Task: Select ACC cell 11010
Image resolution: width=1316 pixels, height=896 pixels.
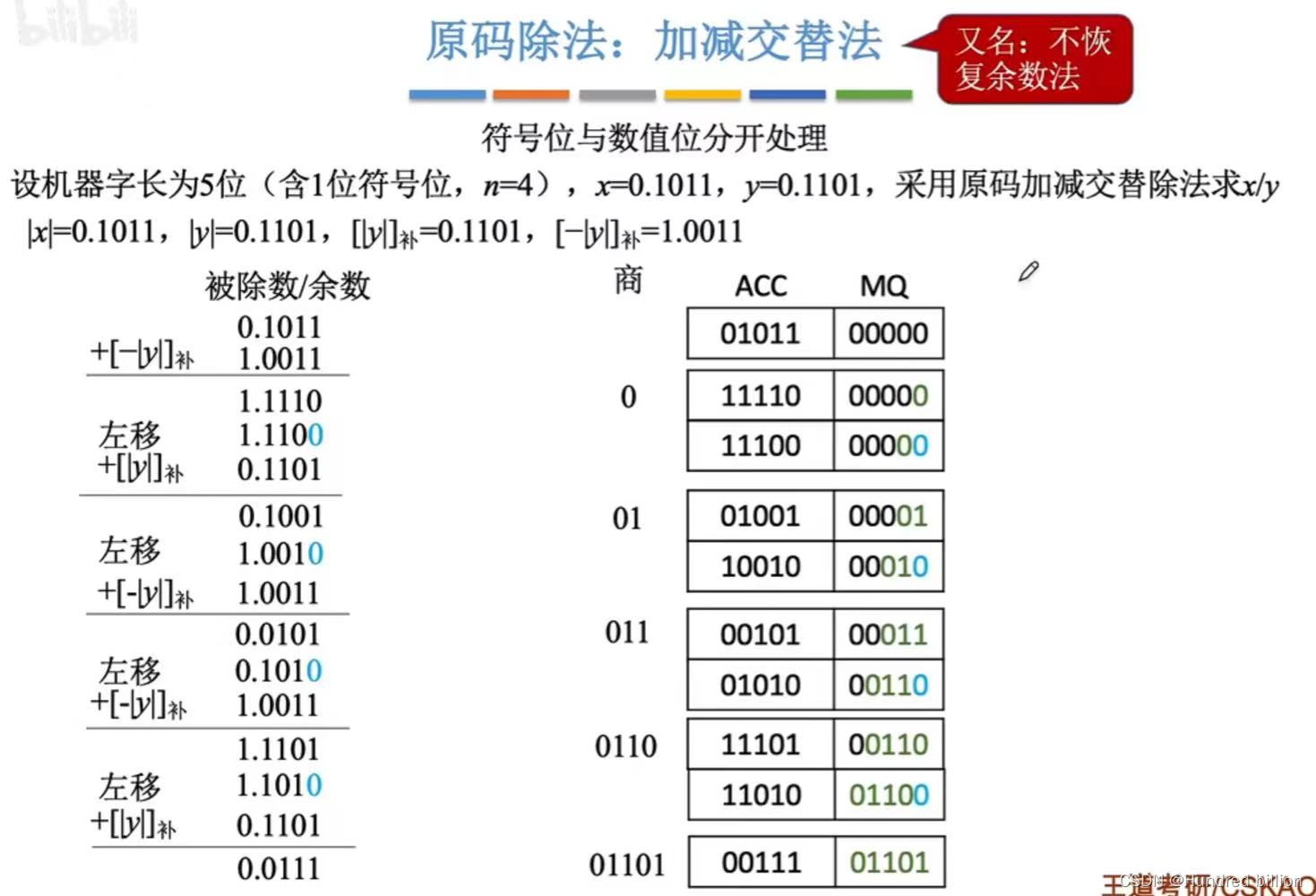Action: point(761,794)
